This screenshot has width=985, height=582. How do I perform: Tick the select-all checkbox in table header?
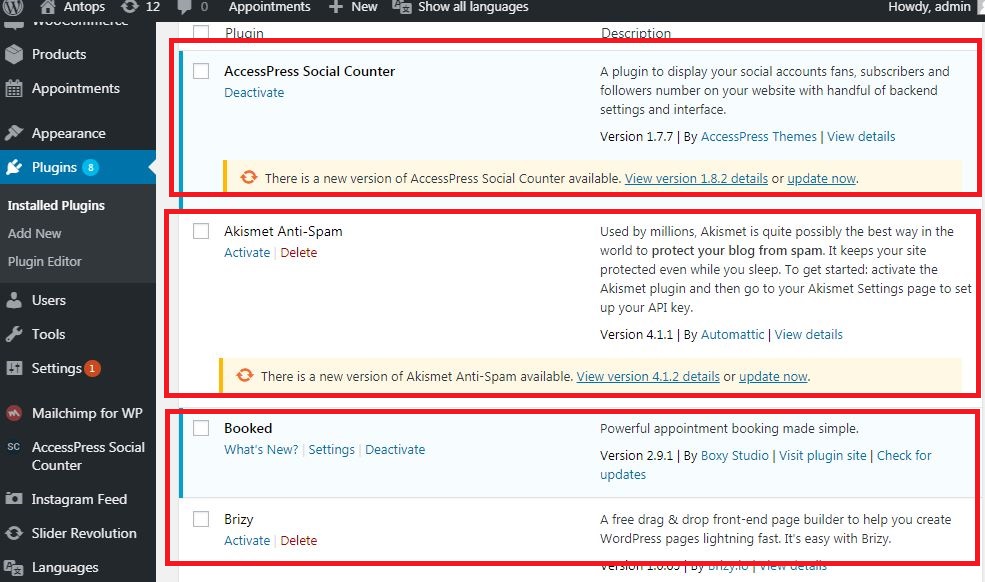point(201,33)
